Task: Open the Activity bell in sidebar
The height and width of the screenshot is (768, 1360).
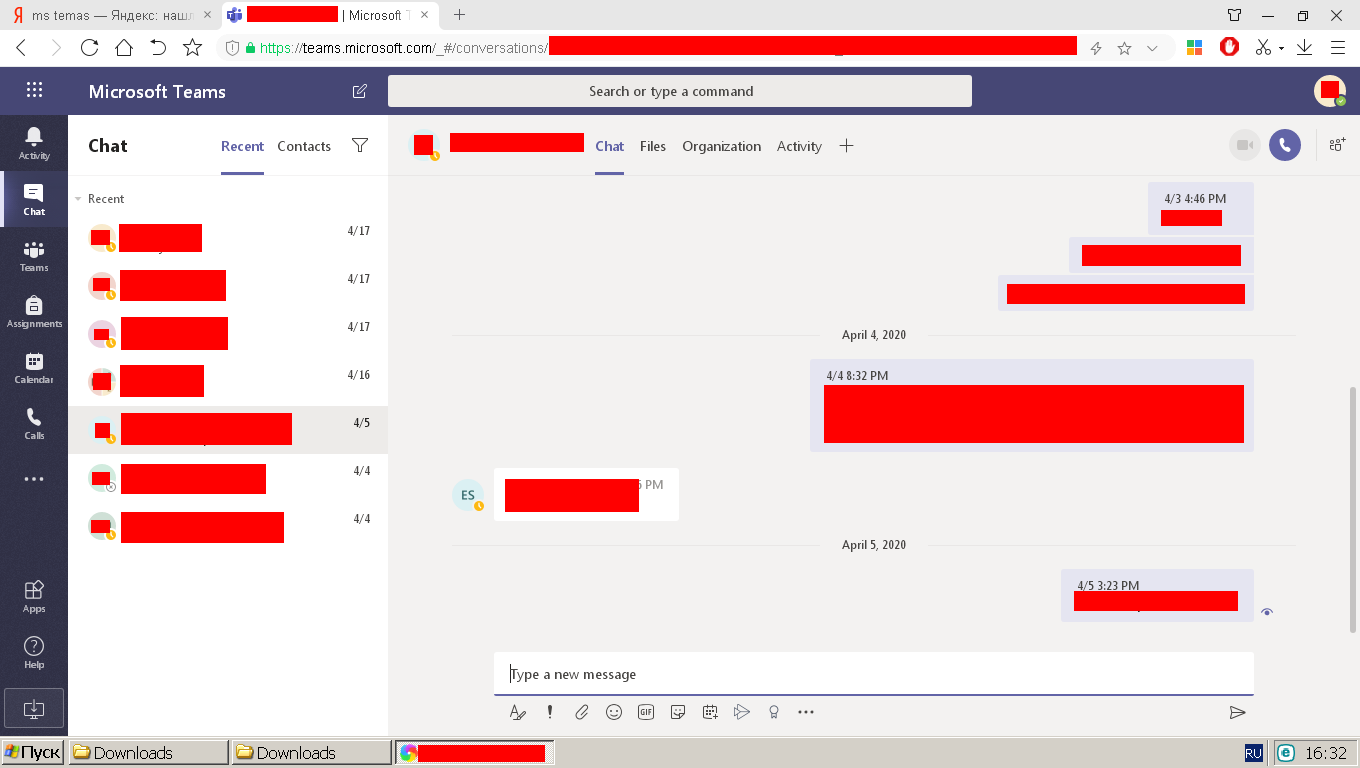Action: [34, 143]
